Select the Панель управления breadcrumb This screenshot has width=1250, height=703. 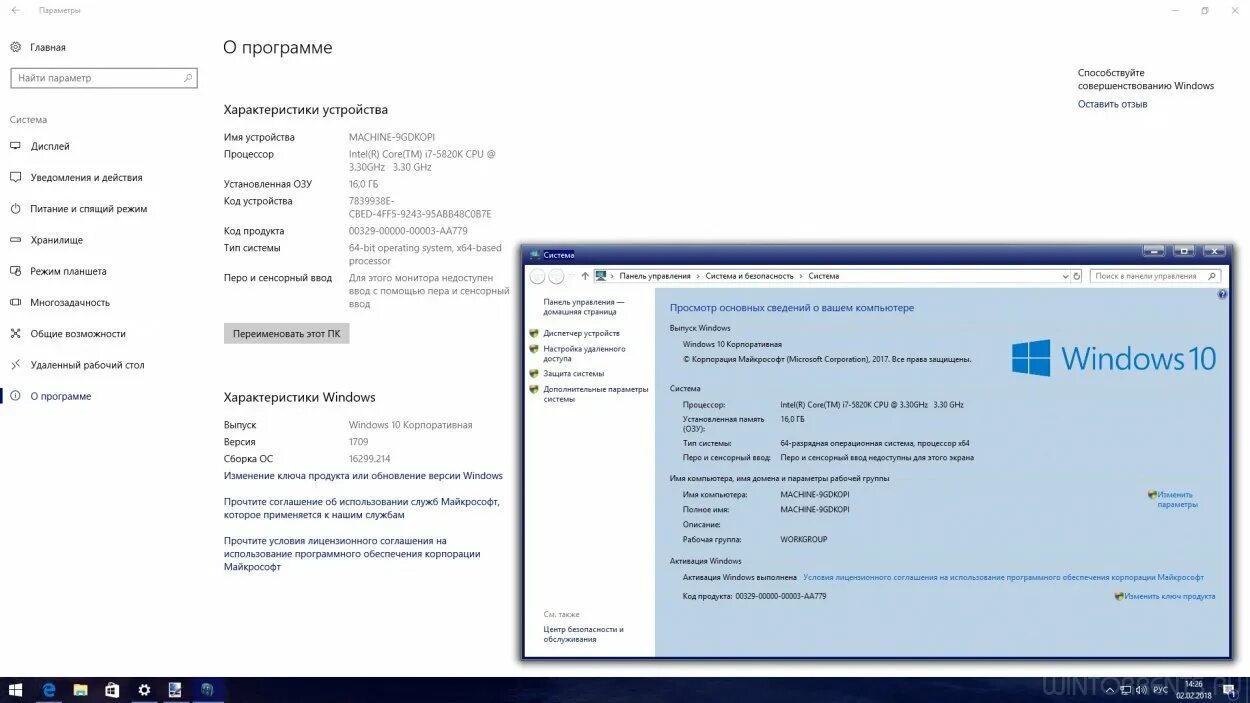pos(655,276)
